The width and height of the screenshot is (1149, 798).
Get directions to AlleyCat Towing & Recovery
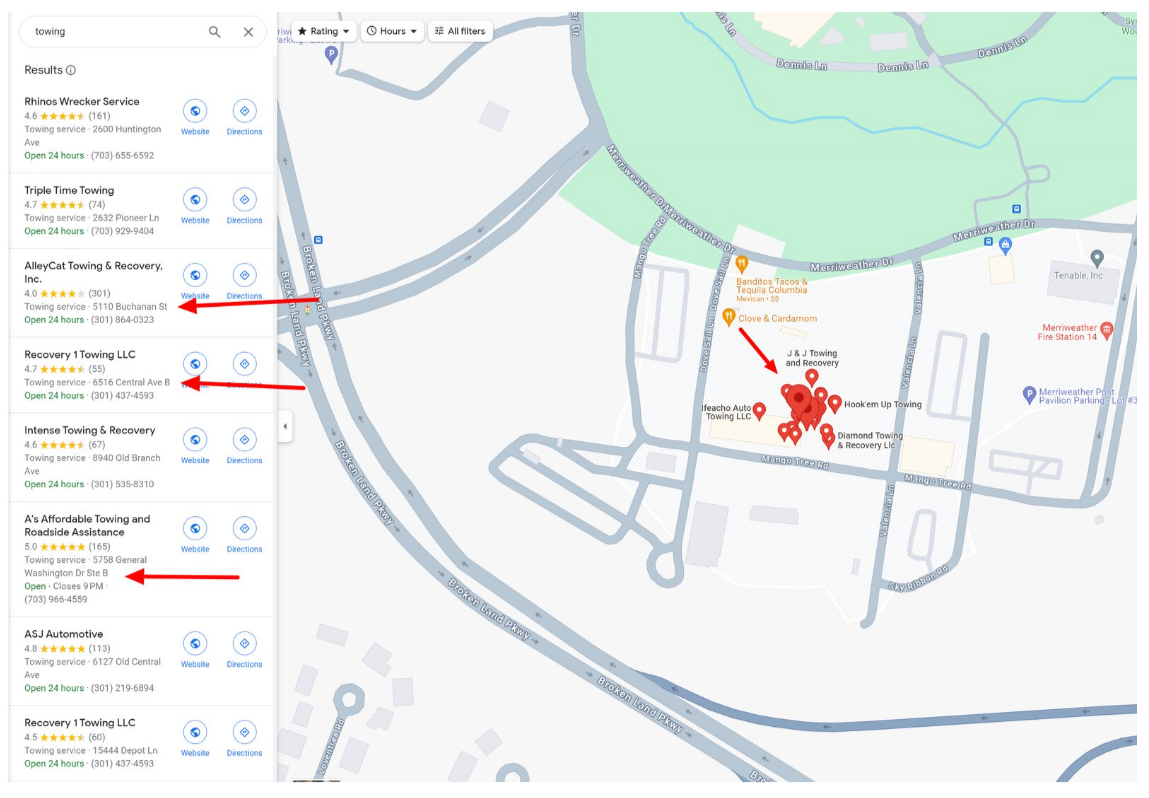coord(244,275)
